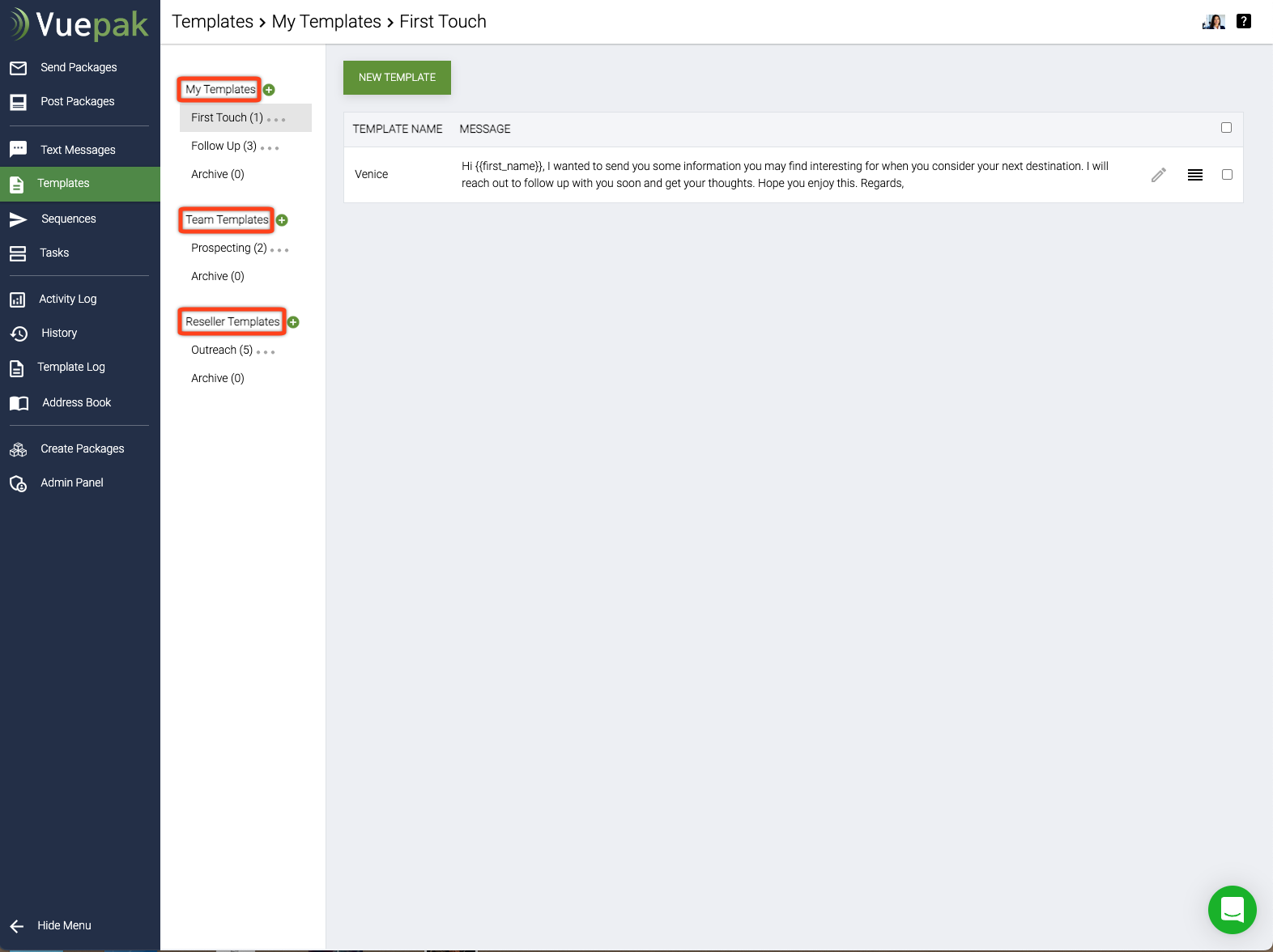Click the user profile avatar

(1213, 22)
